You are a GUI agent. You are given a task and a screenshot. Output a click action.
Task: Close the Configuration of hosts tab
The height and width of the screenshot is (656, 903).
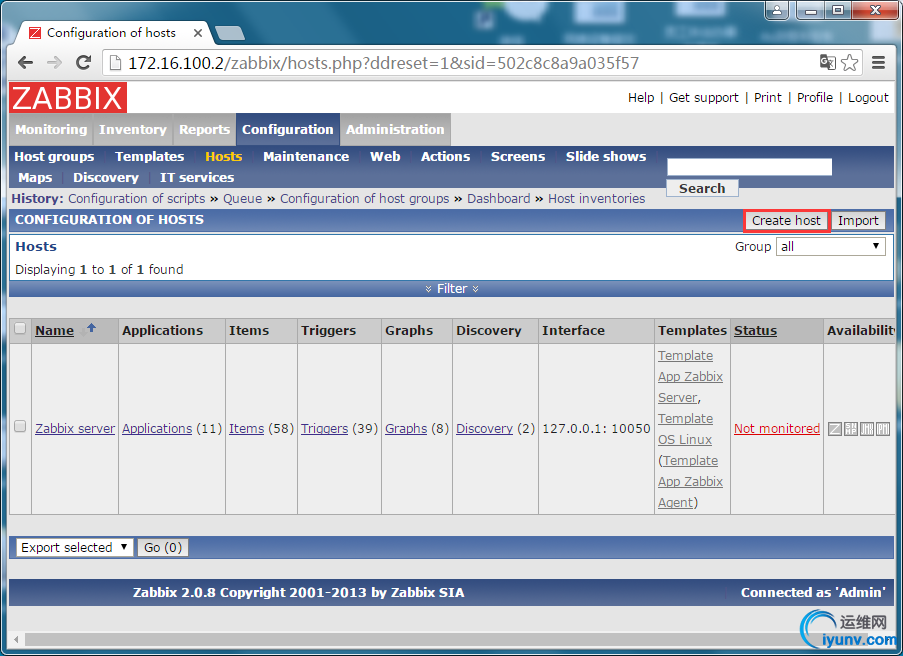(198, 33)
